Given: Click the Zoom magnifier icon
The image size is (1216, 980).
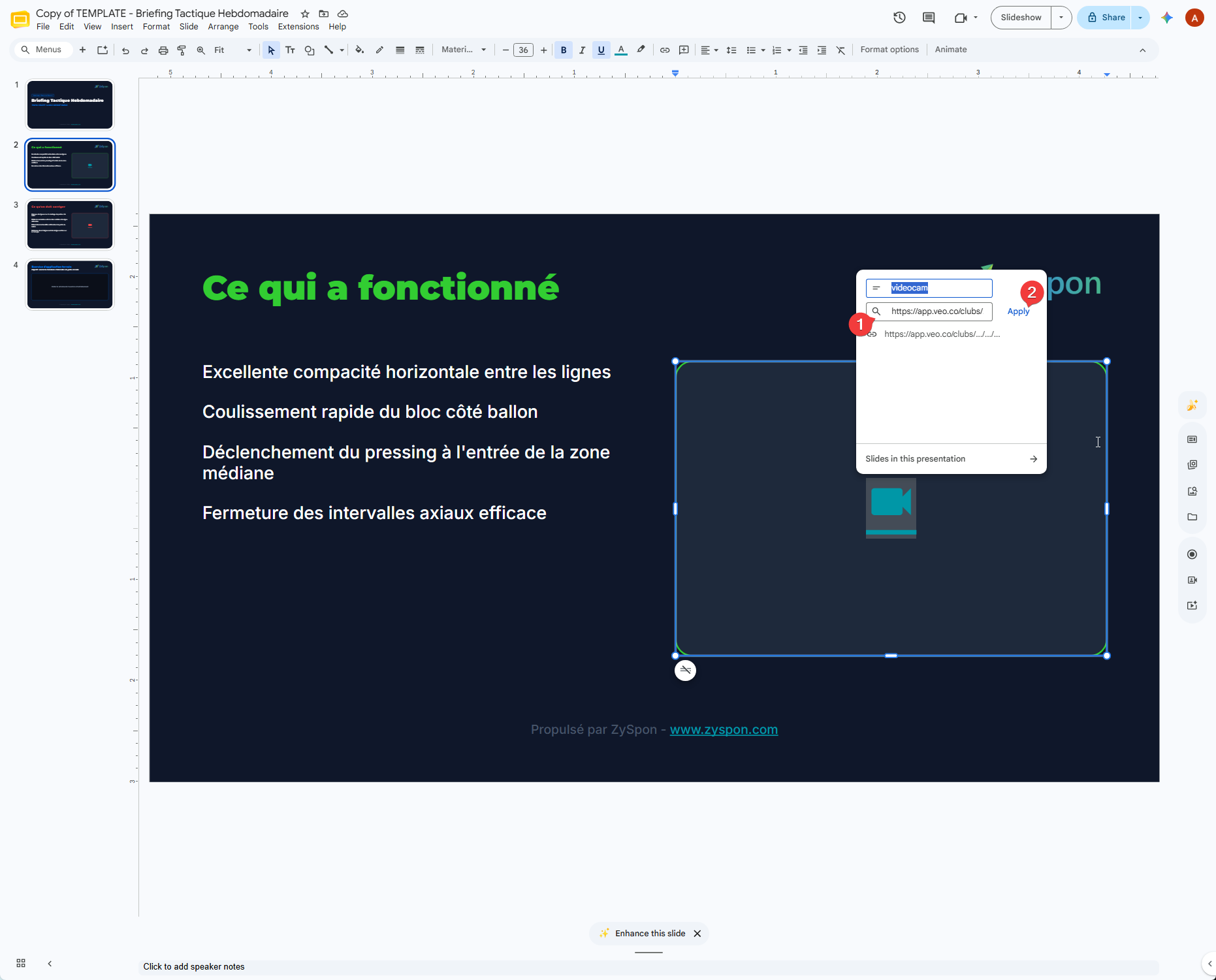Looking at the screenshot, I should coord(200,50).
